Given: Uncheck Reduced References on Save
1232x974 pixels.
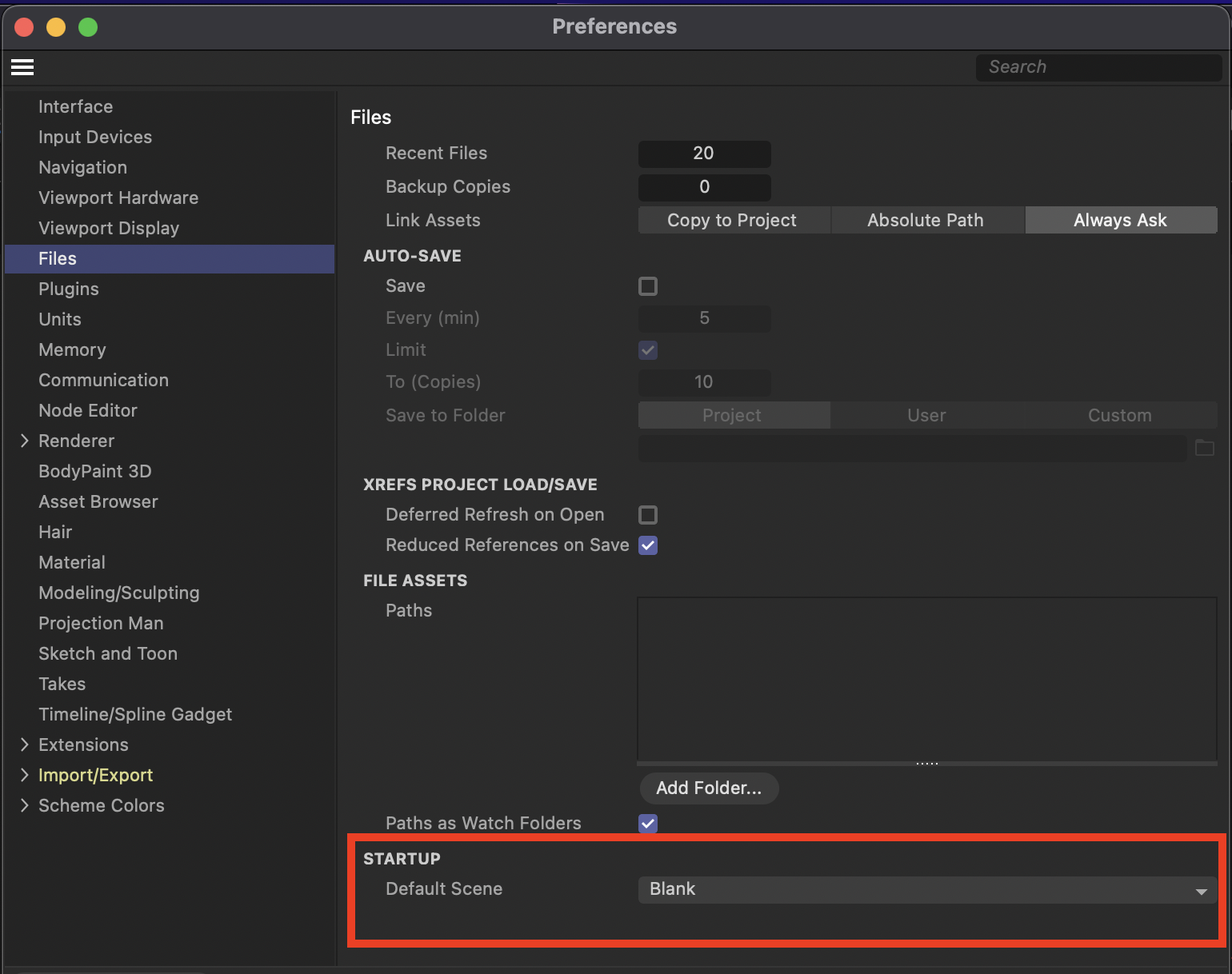Looking at the screenshot, I should [648, 545].
